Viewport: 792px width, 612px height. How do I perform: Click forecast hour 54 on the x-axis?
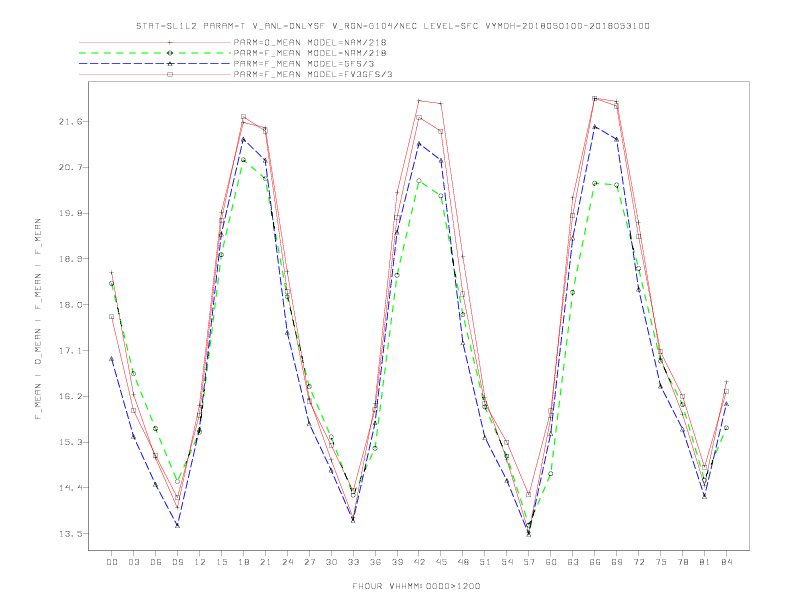coord(507,562)
